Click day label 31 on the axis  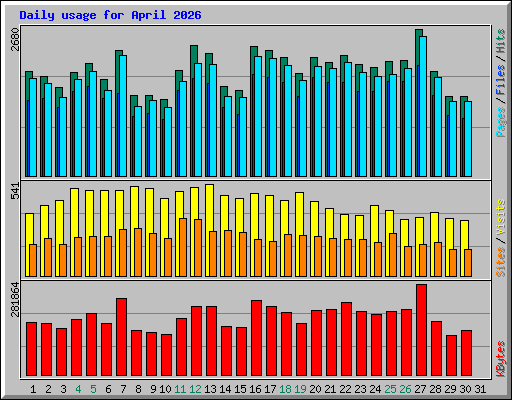[480, 389]
